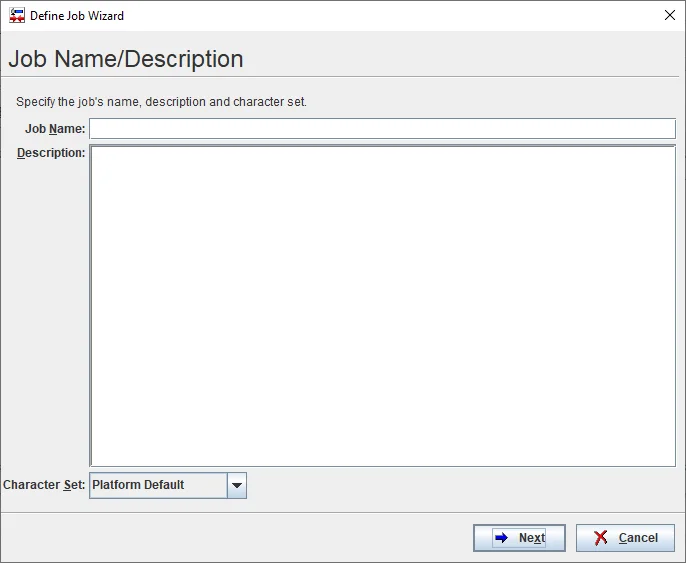
Task: Click the Define Job Wizard title text
Action: (77, 16)
